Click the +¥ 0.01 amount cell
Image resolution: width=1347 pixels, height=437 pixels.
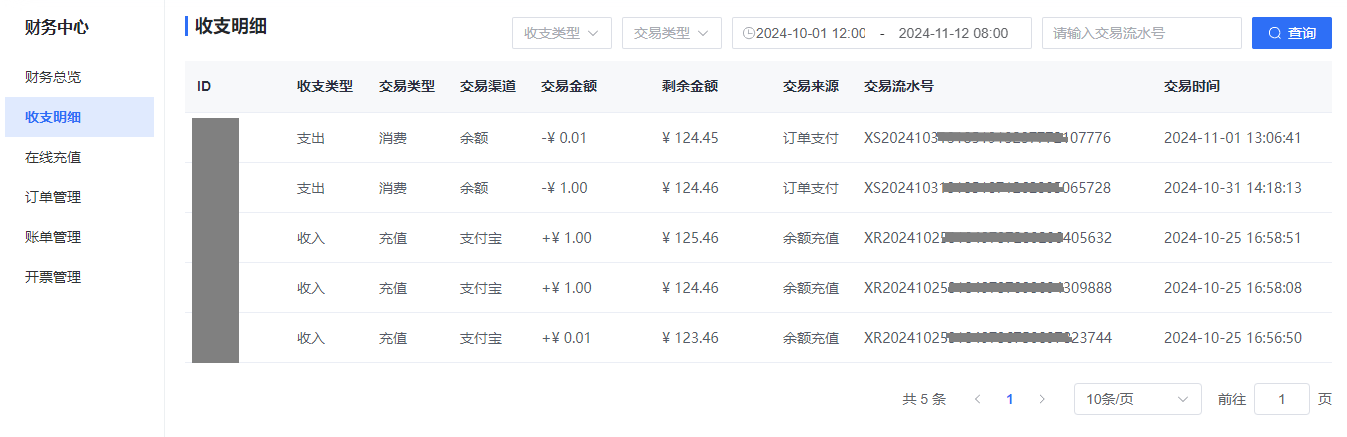coord(566,338)
